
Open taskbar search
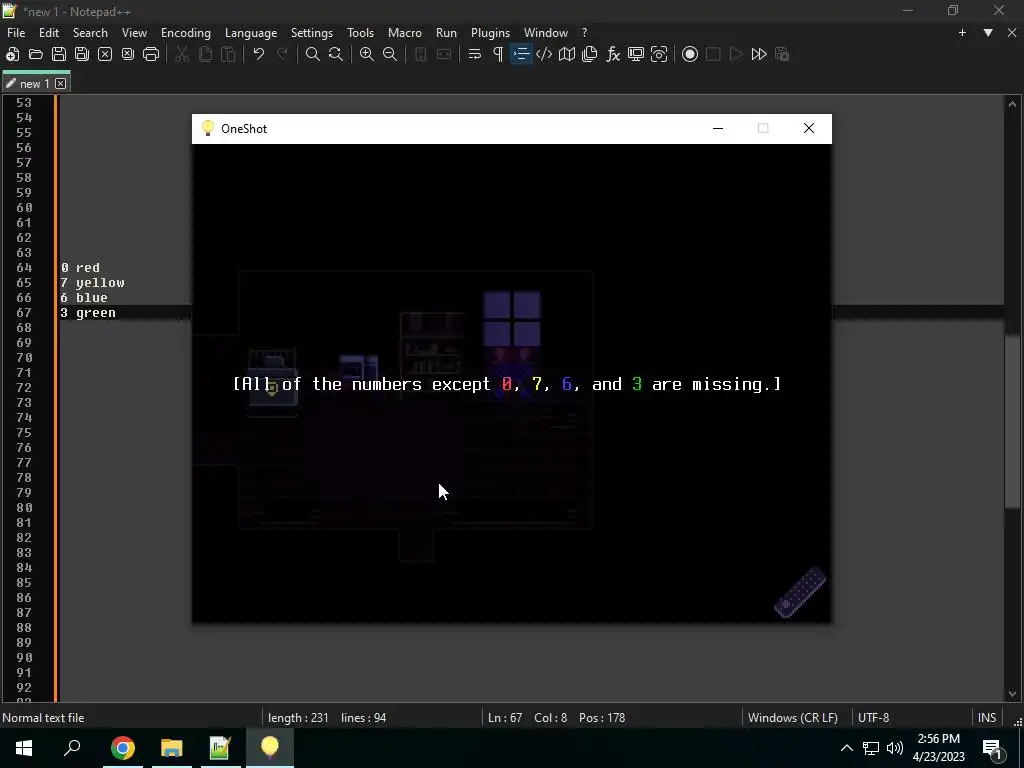click(72, 748)
